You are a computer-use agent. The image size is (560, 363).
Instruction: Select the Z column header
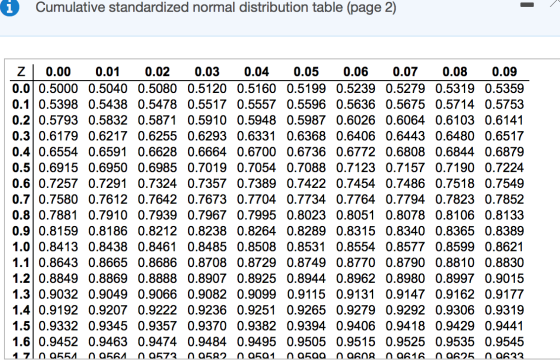(x=21, y=72)
